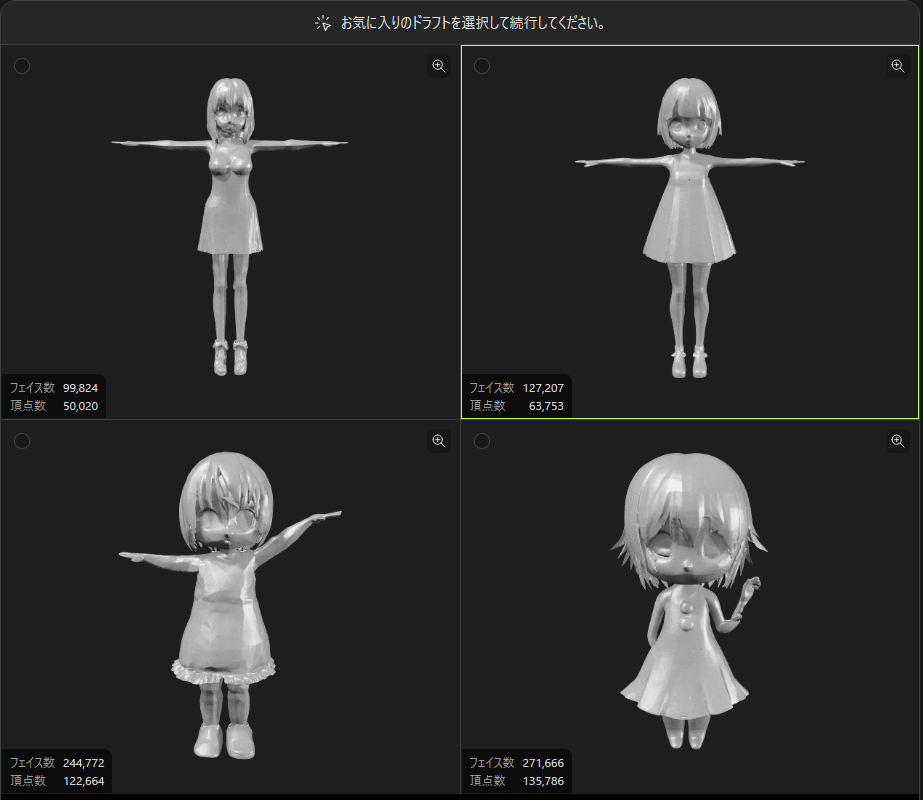Click the face count 99,824 value

coord(80,388)
